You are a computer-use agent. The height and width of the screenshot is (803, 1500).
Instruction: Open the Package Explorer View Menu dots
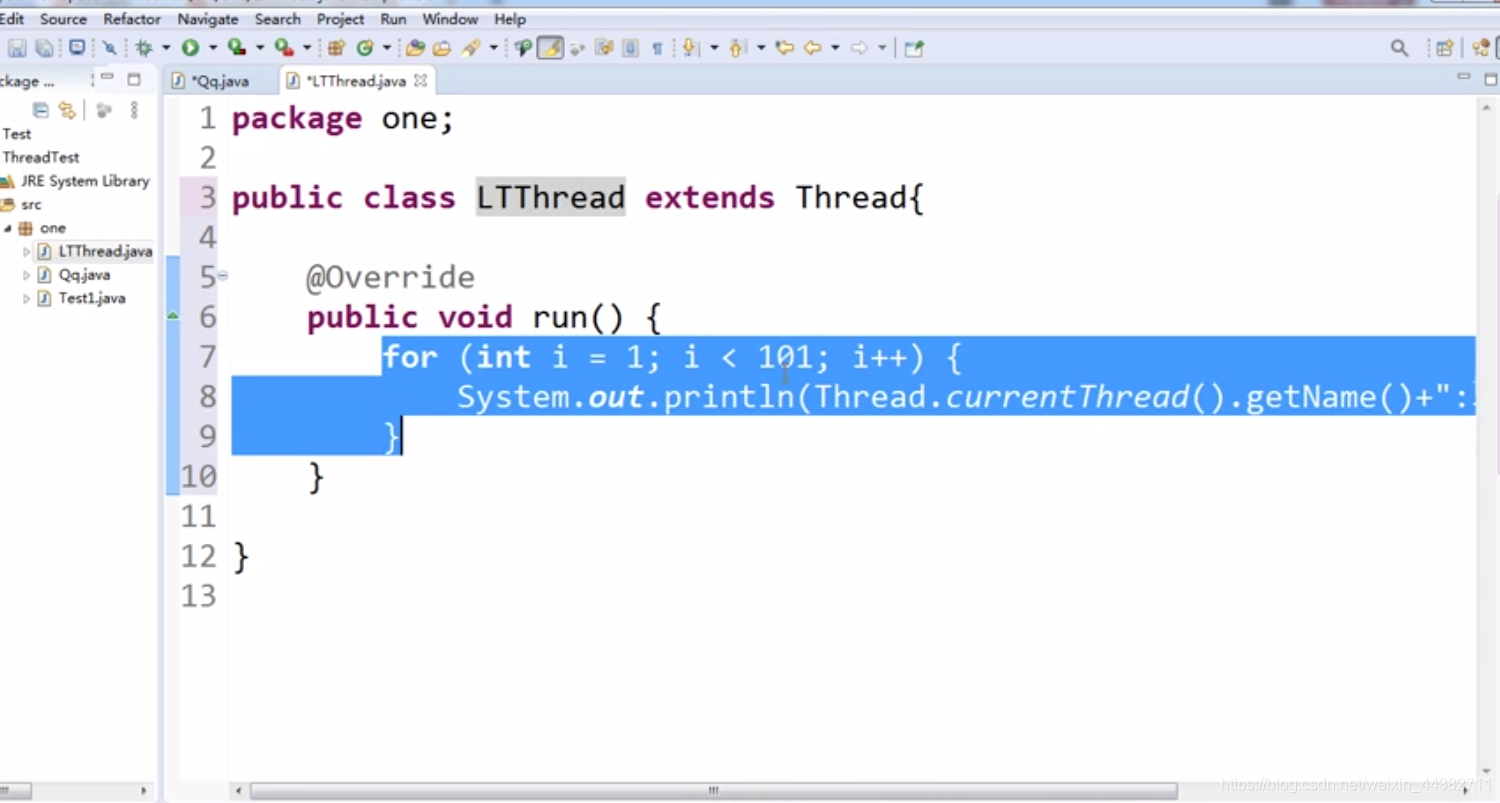pyautogui.click(x=134, y=110)
